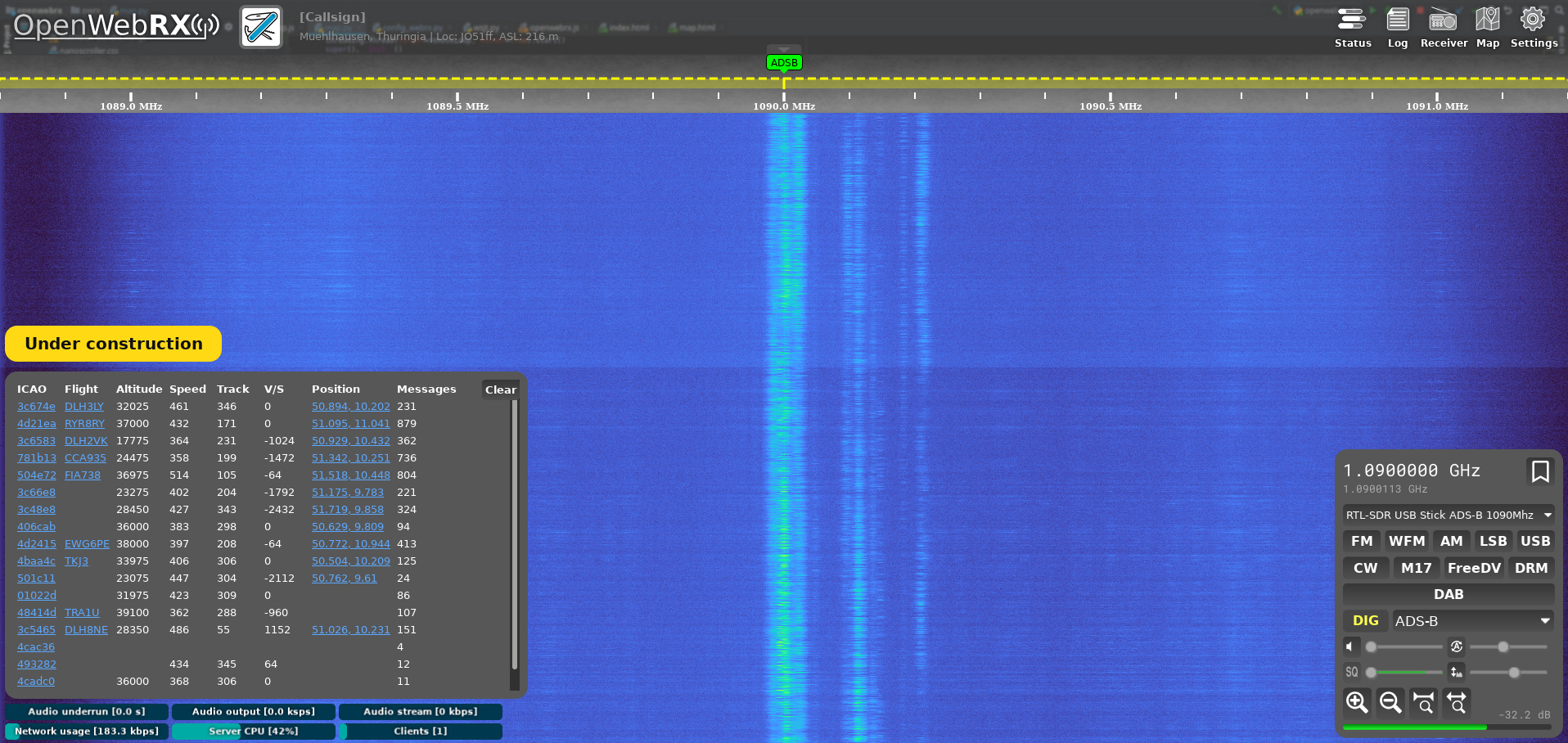Zoom in on the waterfall

[1357, 702]
